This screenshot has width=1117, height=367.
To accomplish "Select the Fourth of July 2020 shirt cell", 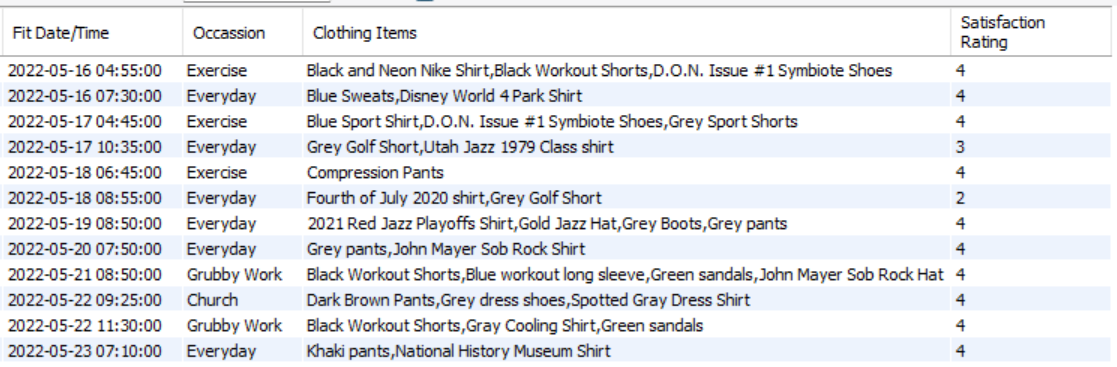I will point(626,198).
